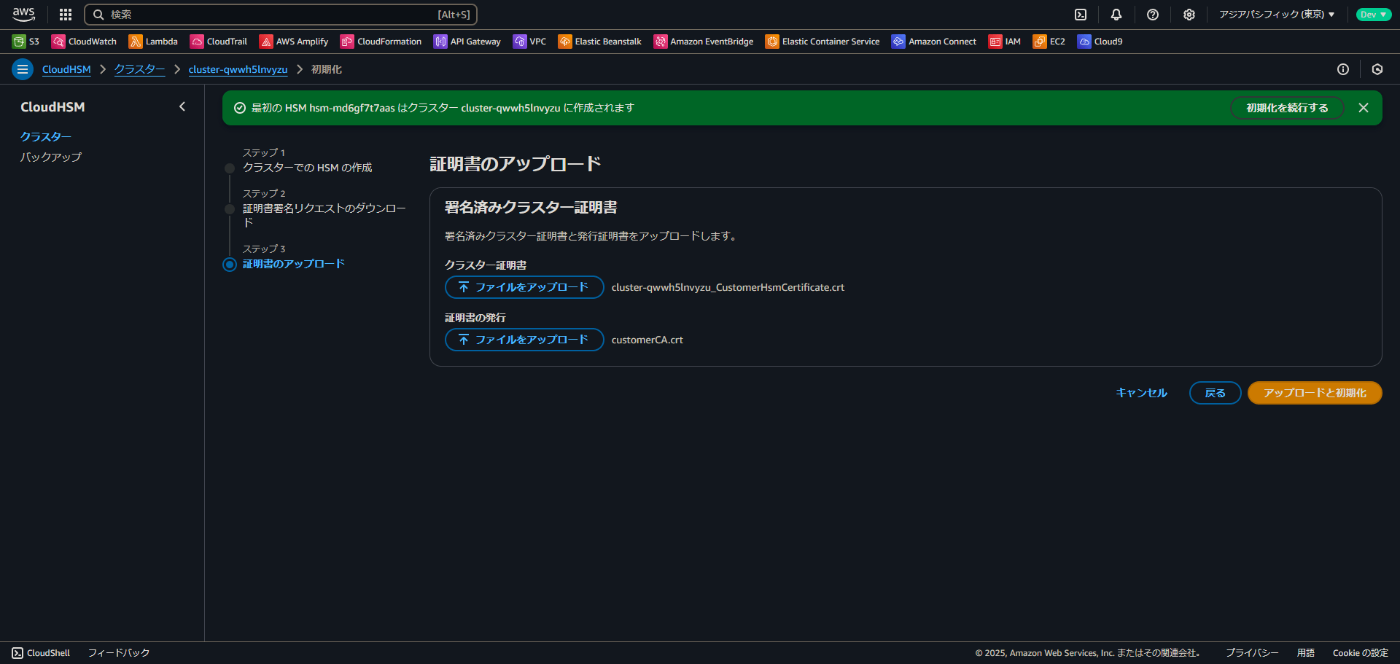Open Elastic Container Service shortcut
The image size is (1400, 664).
[823, 42]
